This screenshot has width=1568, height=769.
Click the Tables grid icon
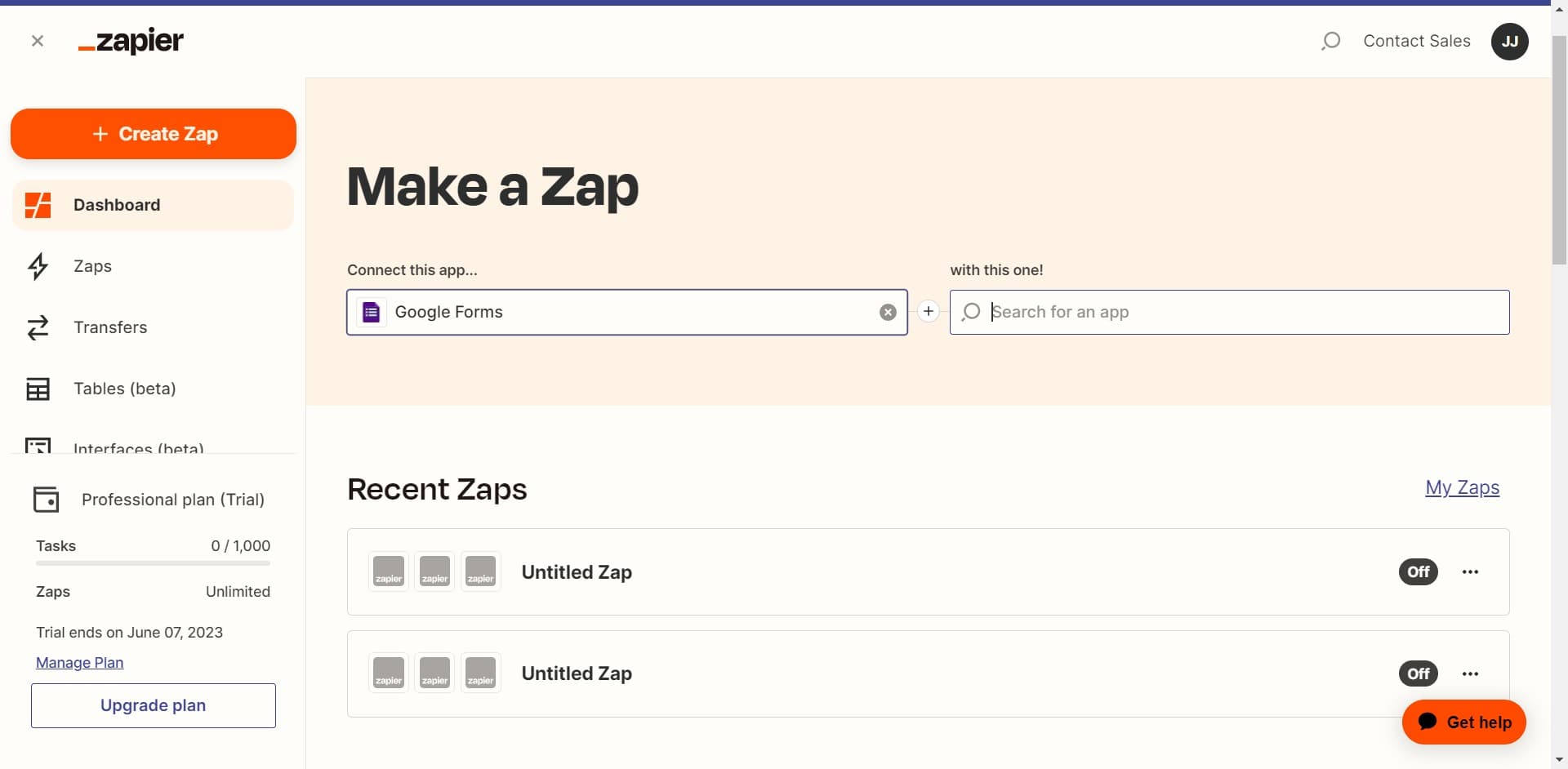[38, 389]
